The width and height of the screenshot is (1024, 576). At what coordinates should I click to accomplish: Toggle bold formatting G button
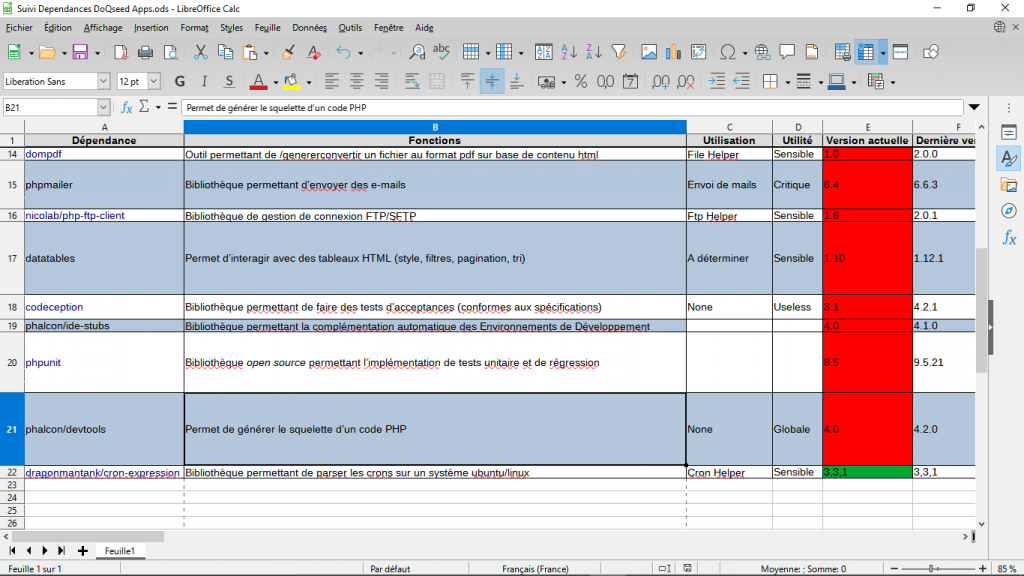click(180, 82)
